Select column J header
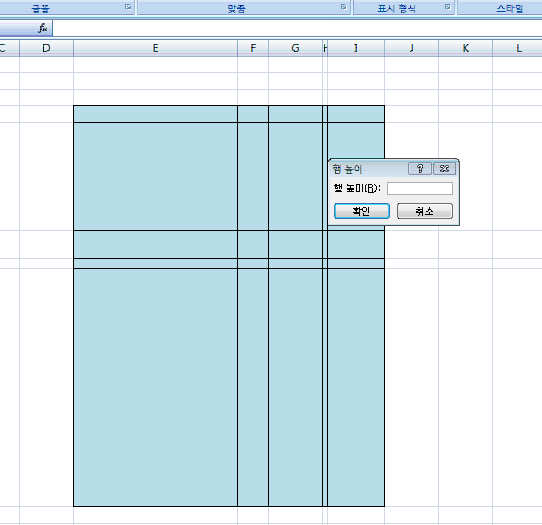 (x=411, y=48)
